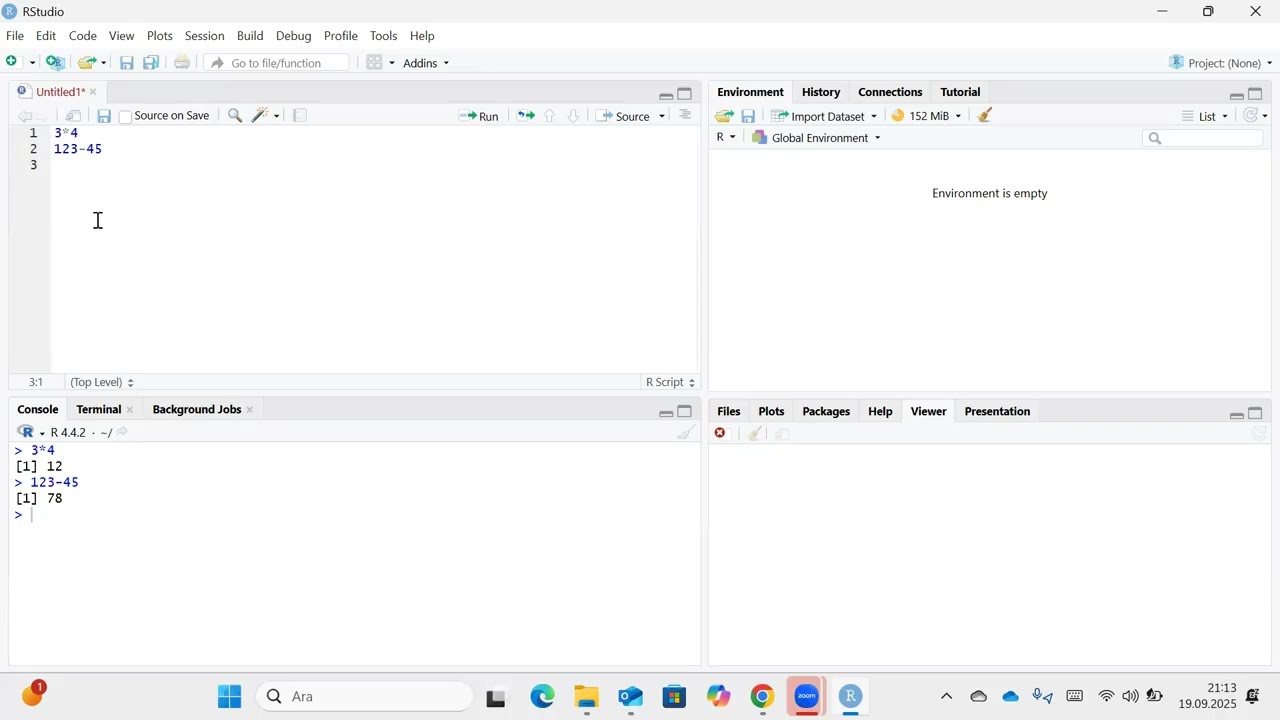The image size is (1280, 720).
Task: Click the Workspace Panes grid icon
Action: 375,62
